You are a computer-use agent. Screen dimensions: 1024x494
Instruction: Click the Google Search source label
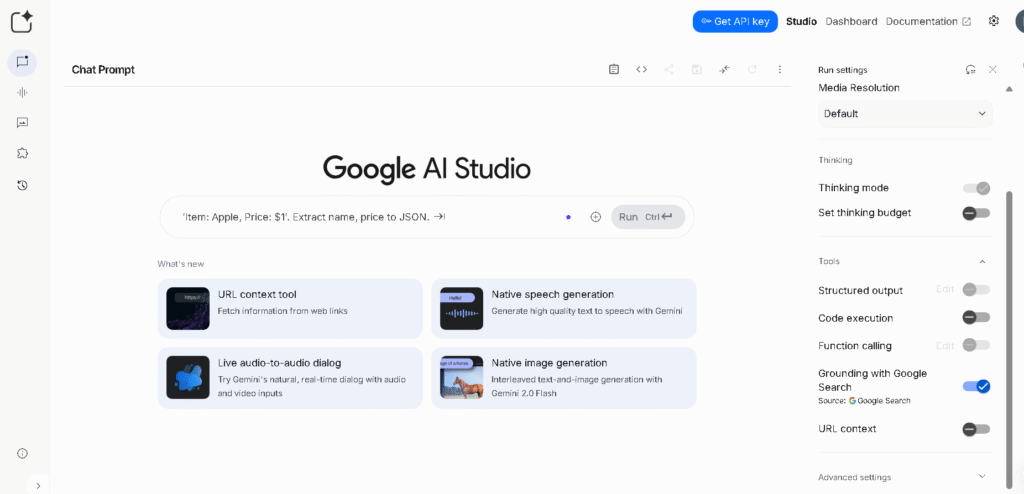(x=880, y=401)
